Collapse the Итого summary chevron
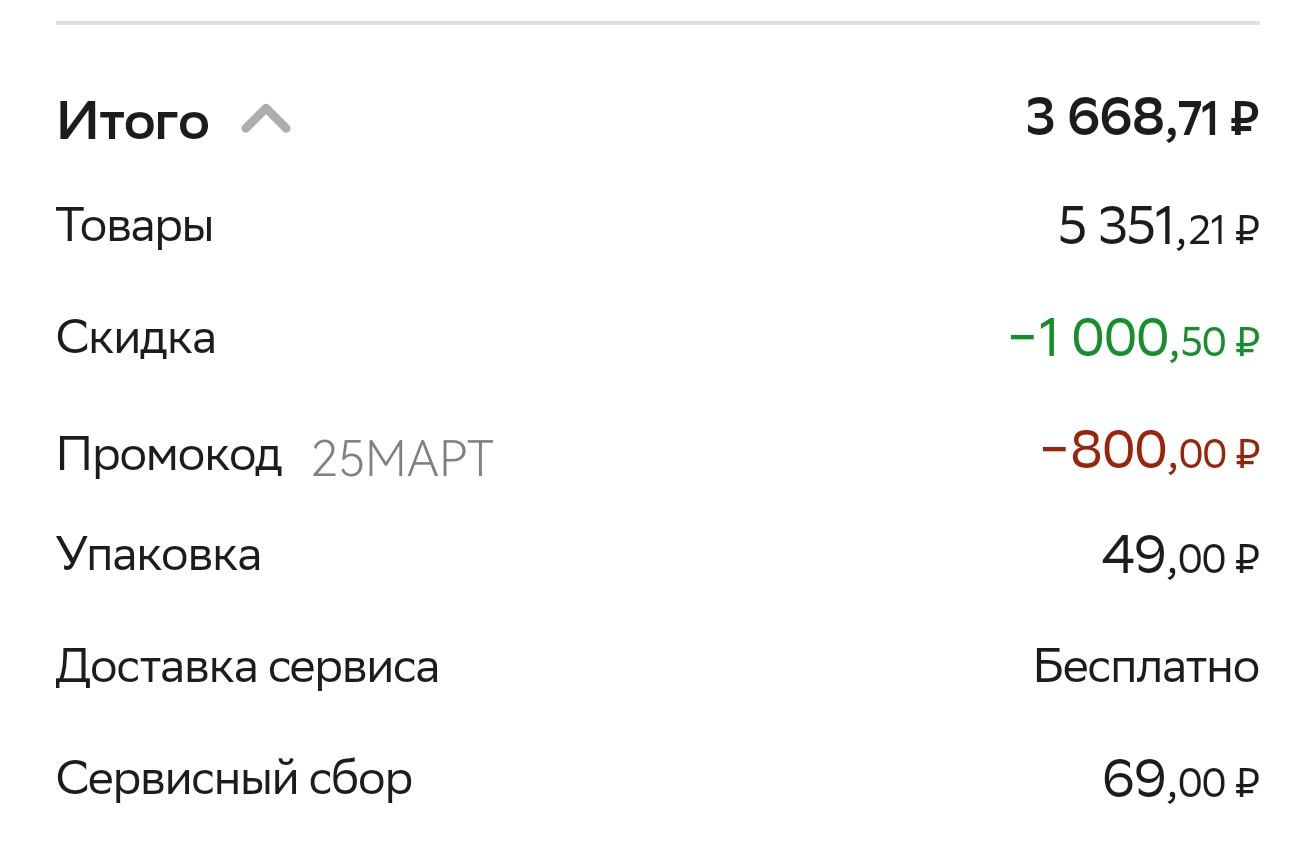1316x850 pixels. point(266,121)
